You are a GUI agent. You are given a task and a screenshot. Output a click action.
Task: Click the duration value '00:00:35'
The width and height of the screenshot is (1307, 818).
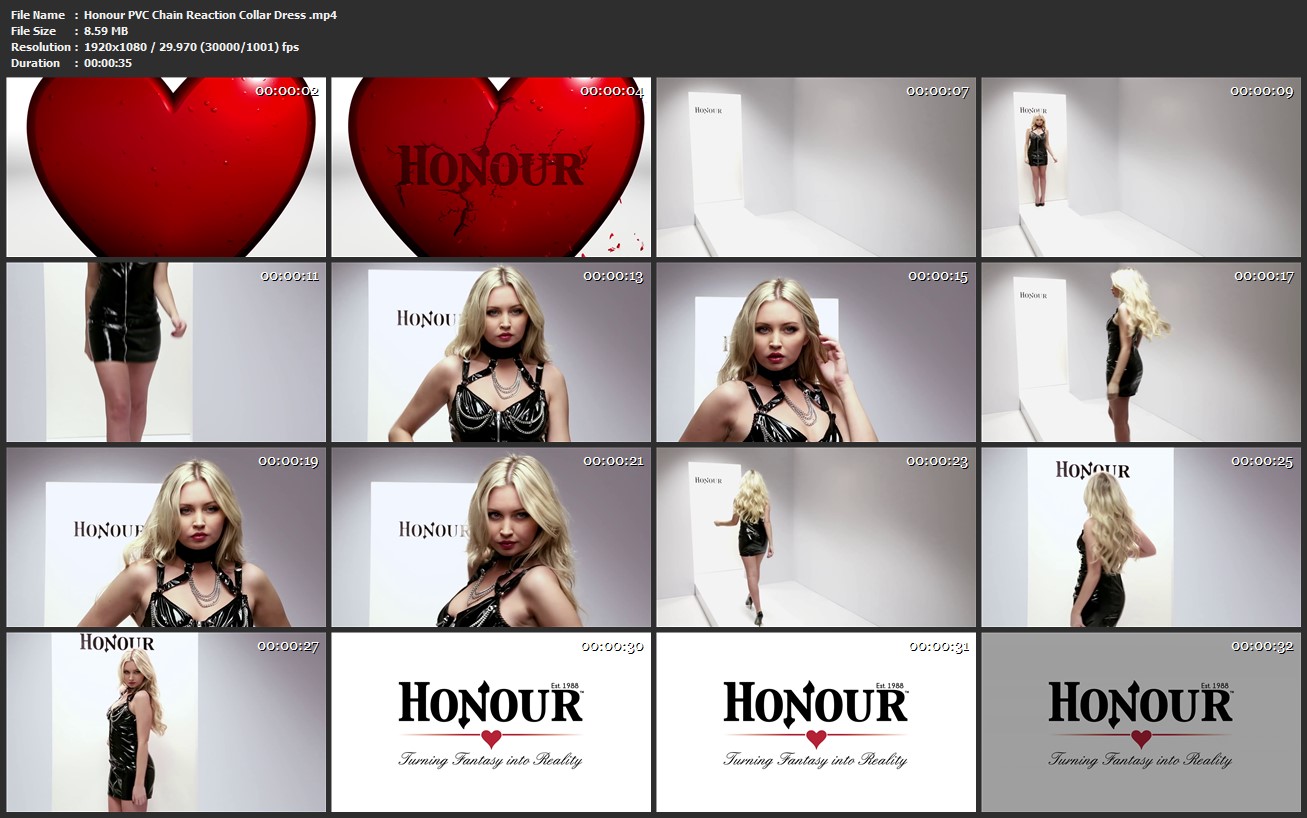tap(108, 63)
